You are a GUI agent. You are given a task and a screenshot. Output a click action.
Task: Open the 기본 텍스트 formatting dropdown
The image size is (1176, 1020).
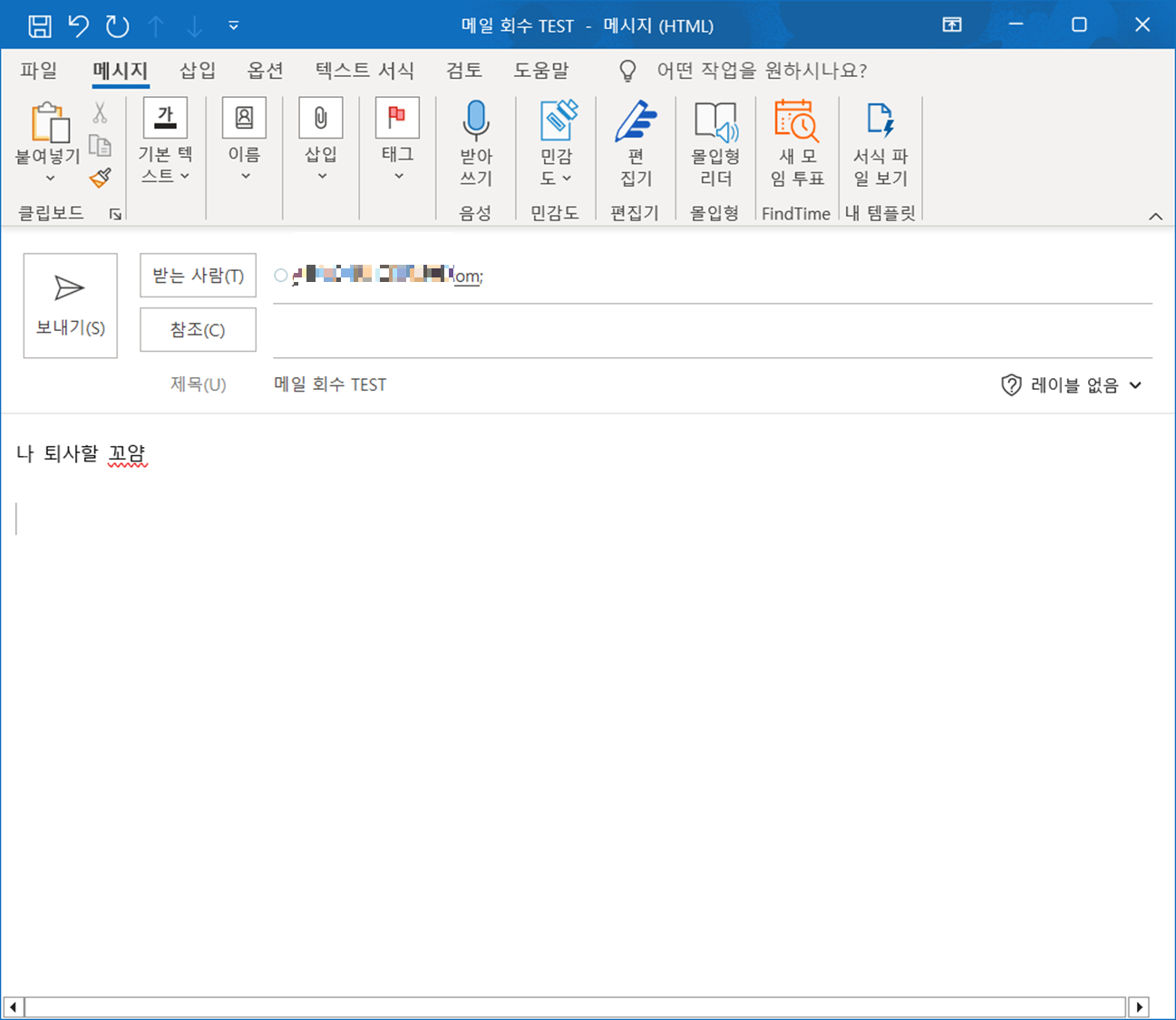click(165, 141)
